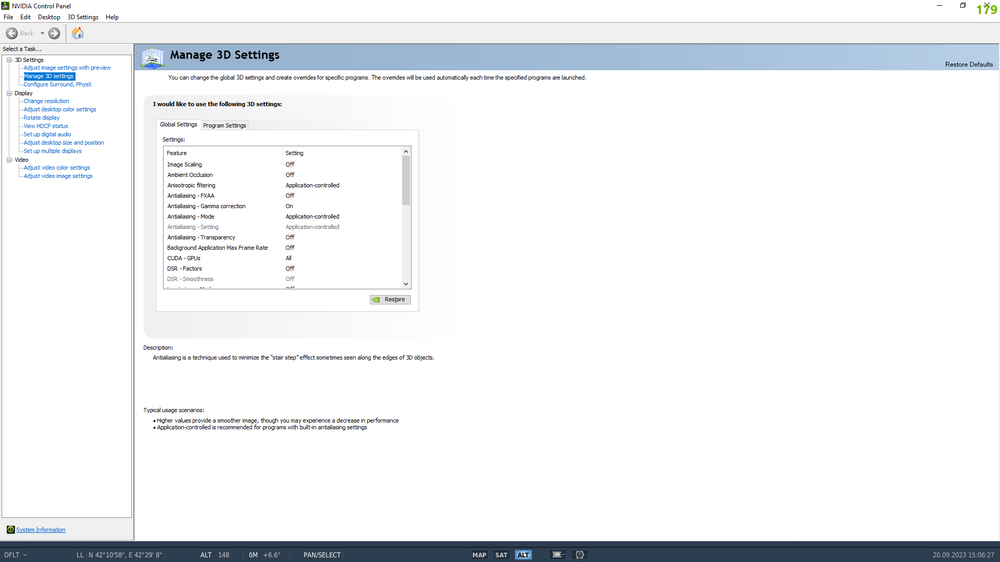Open the 3D Settings menu
Viewport: 1000px width, 562px height.
pyautogui.click(x=83, y=17)
